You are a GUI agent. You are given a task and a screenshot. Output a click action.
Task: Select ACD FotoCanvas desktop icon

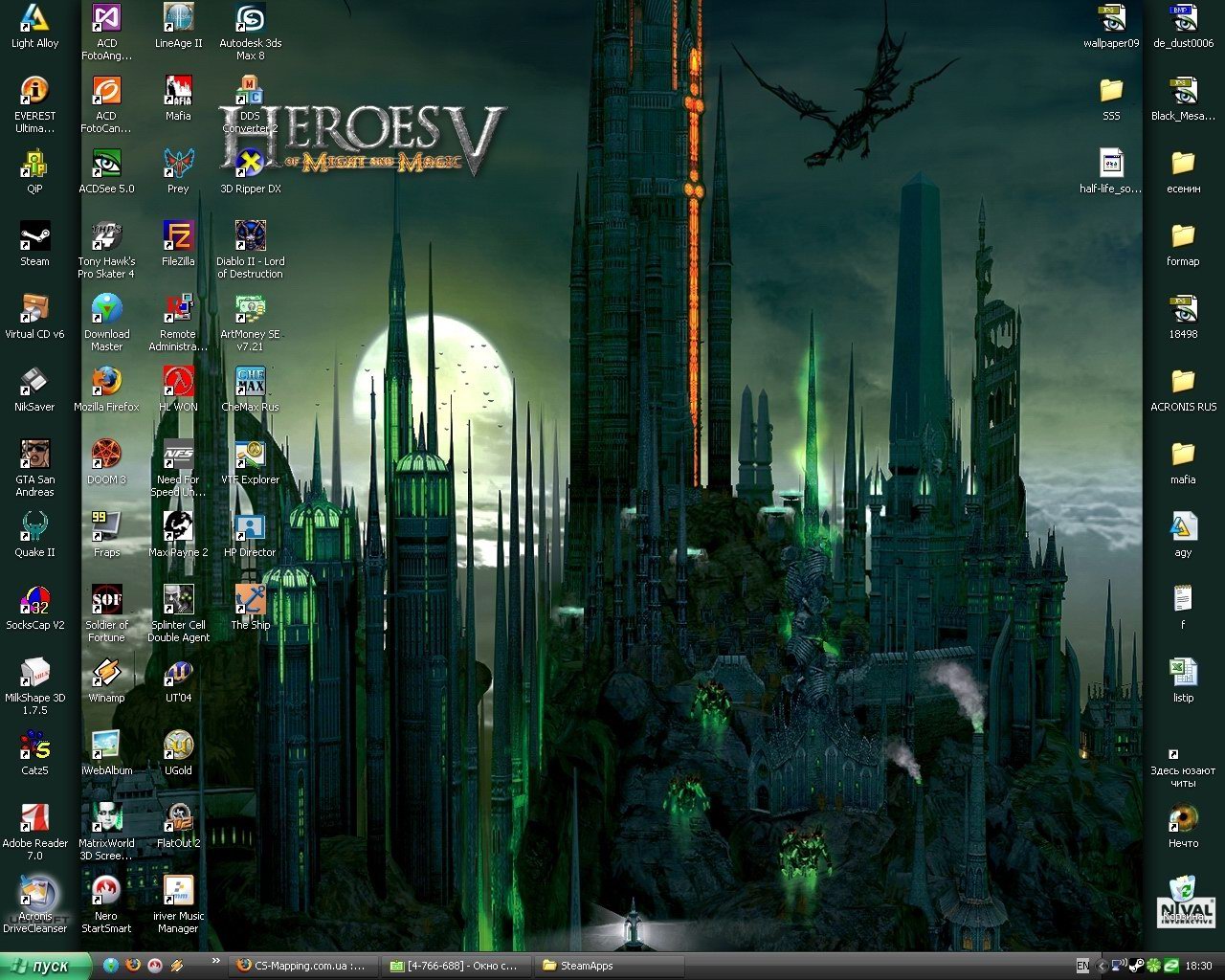point(106,92)
